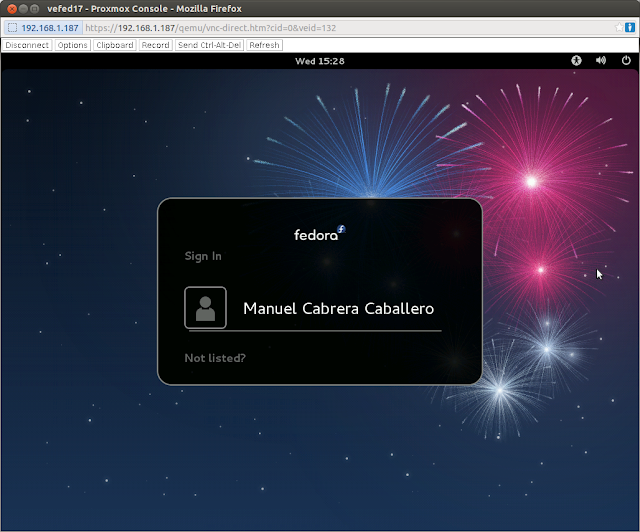Image resolution: width=640 pixels, height=532 pixels.
Task: Click the Record button
Action: pyautogui.click(x=156, y=45)
